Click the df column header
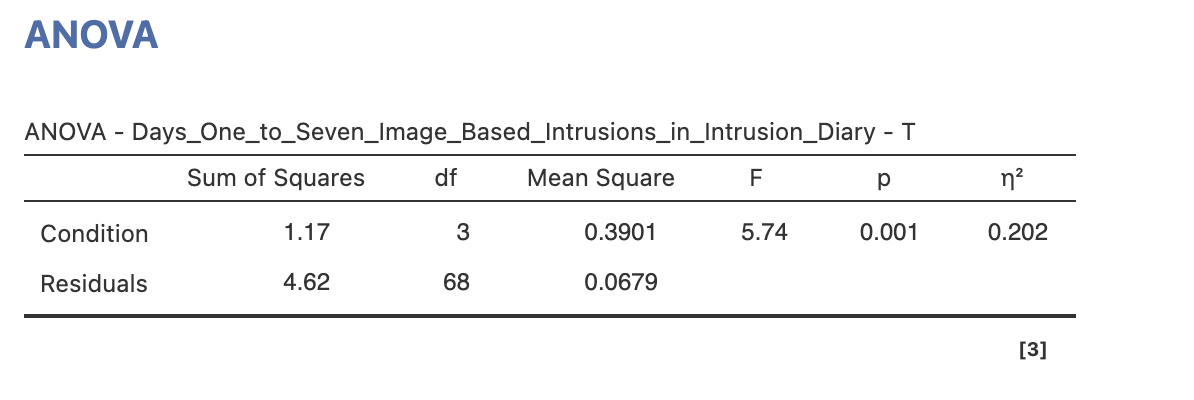This screenshot has width=1194, height=400. pyautogui.click(x=445, y=178)
